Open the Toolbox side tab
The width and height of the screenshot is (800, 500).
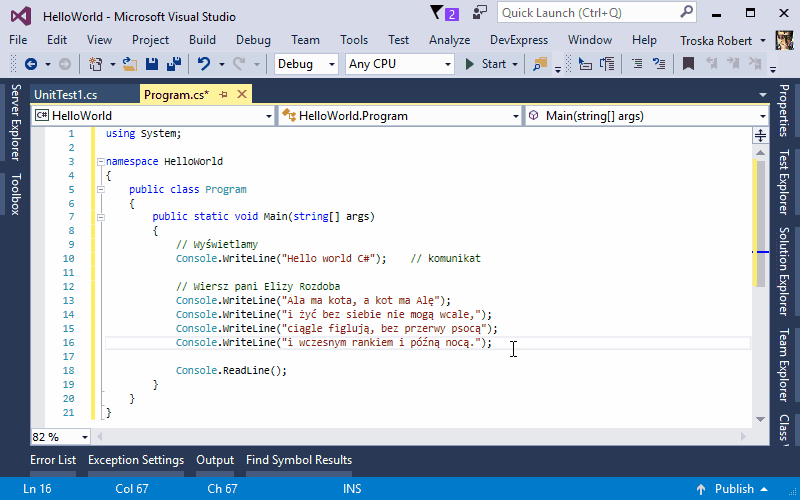click(16, 194)
